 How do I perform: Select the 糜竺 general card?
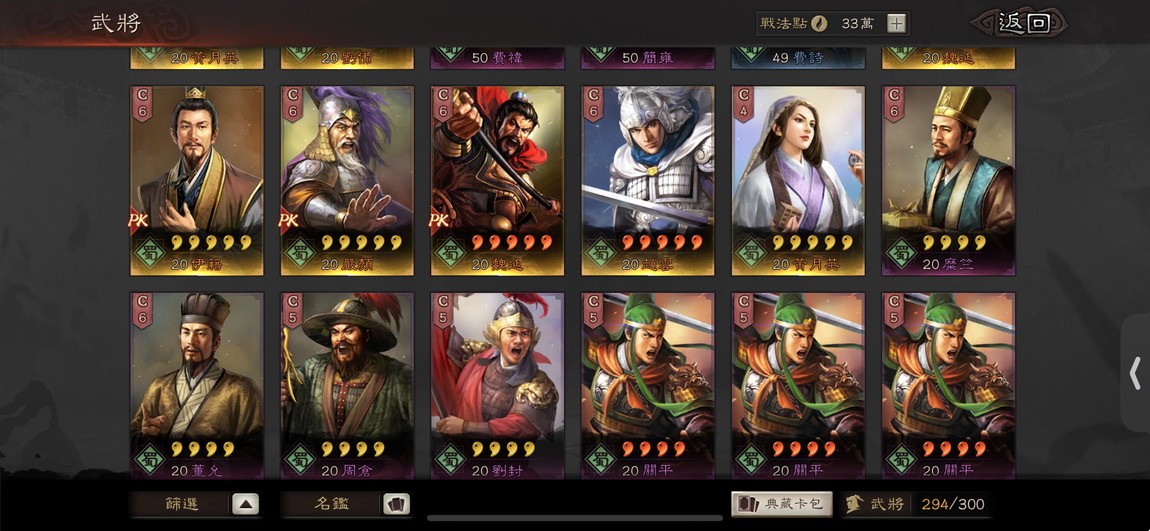pyautogui.click(x=948, y=180)
